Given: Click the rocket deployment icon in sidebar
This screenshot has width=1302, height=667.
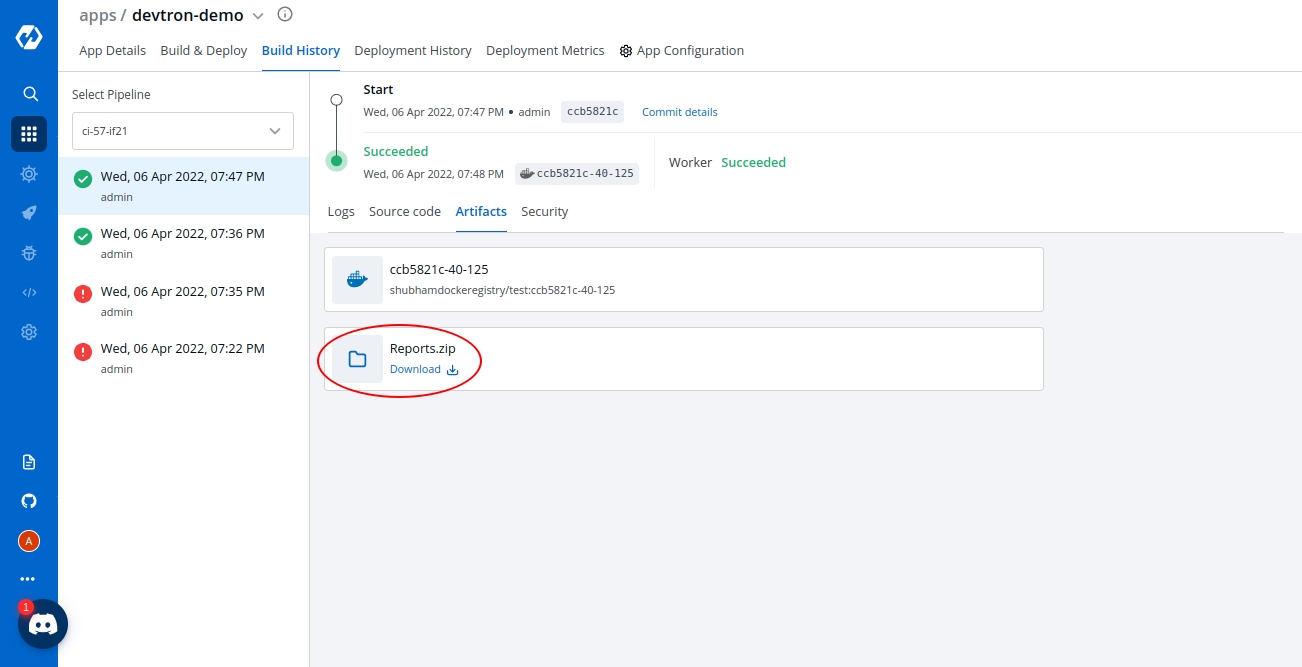Looking at the screenshot, I should pyautogui.click(x=29, y=213).
